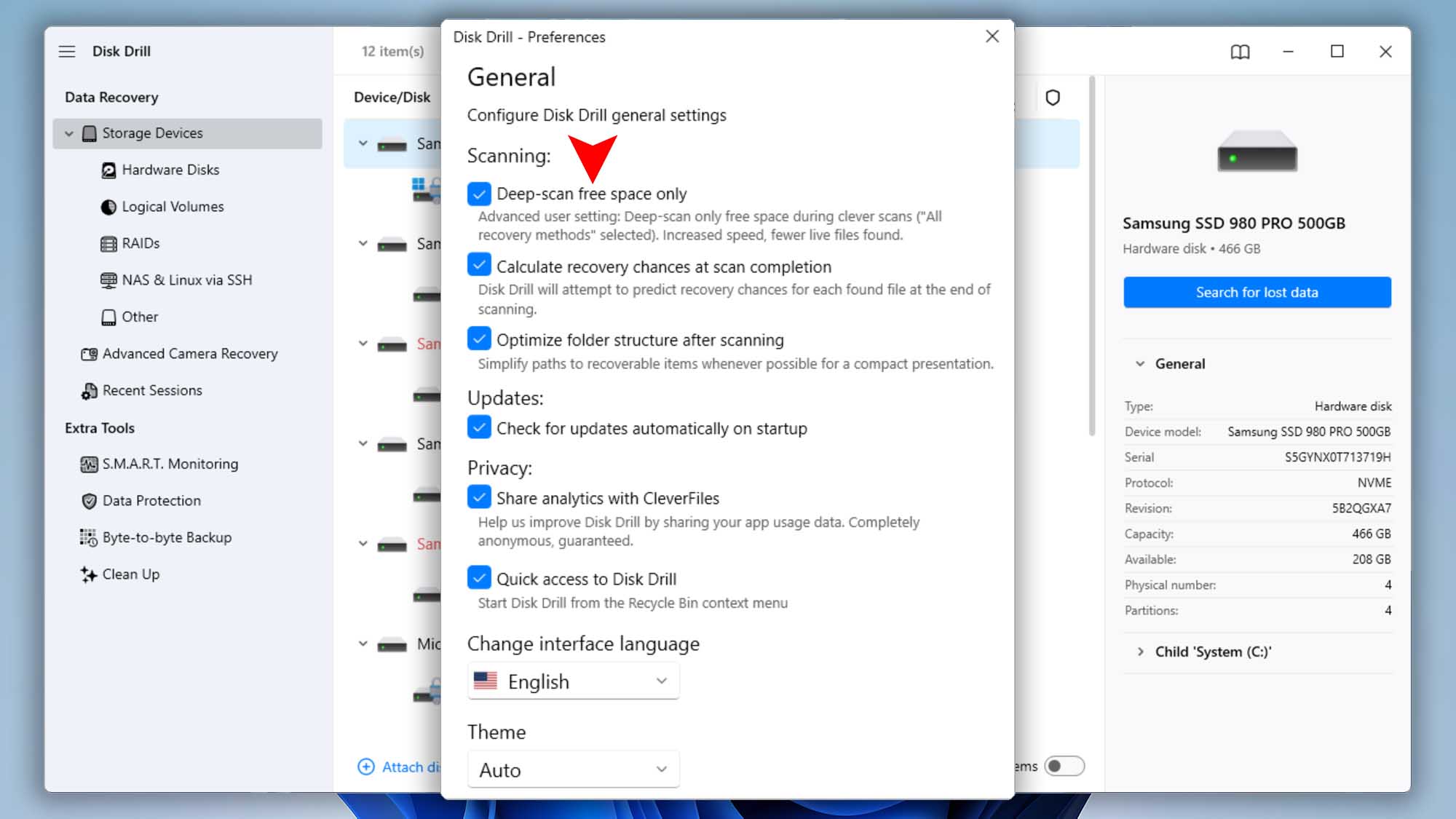Click the Revision value 5B2QGXA7
This screenshot has width=1456, height=819.
[x=1361, y=508]
